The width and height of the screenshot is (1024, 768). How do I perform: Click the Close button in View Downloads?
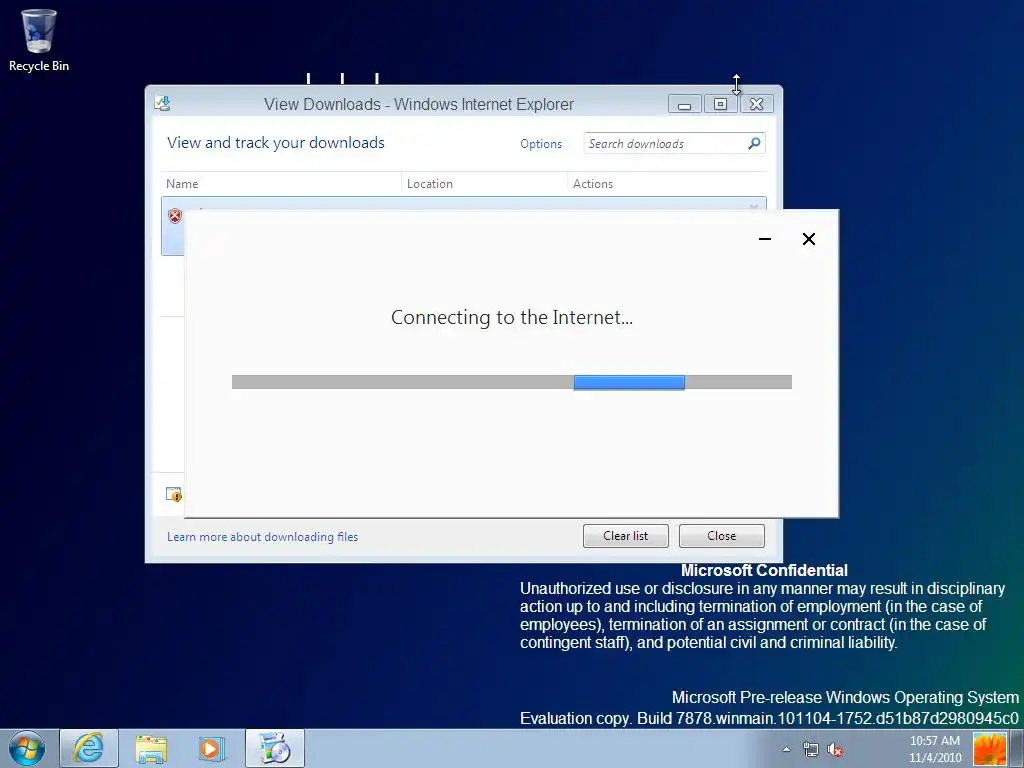pos(722,536)
